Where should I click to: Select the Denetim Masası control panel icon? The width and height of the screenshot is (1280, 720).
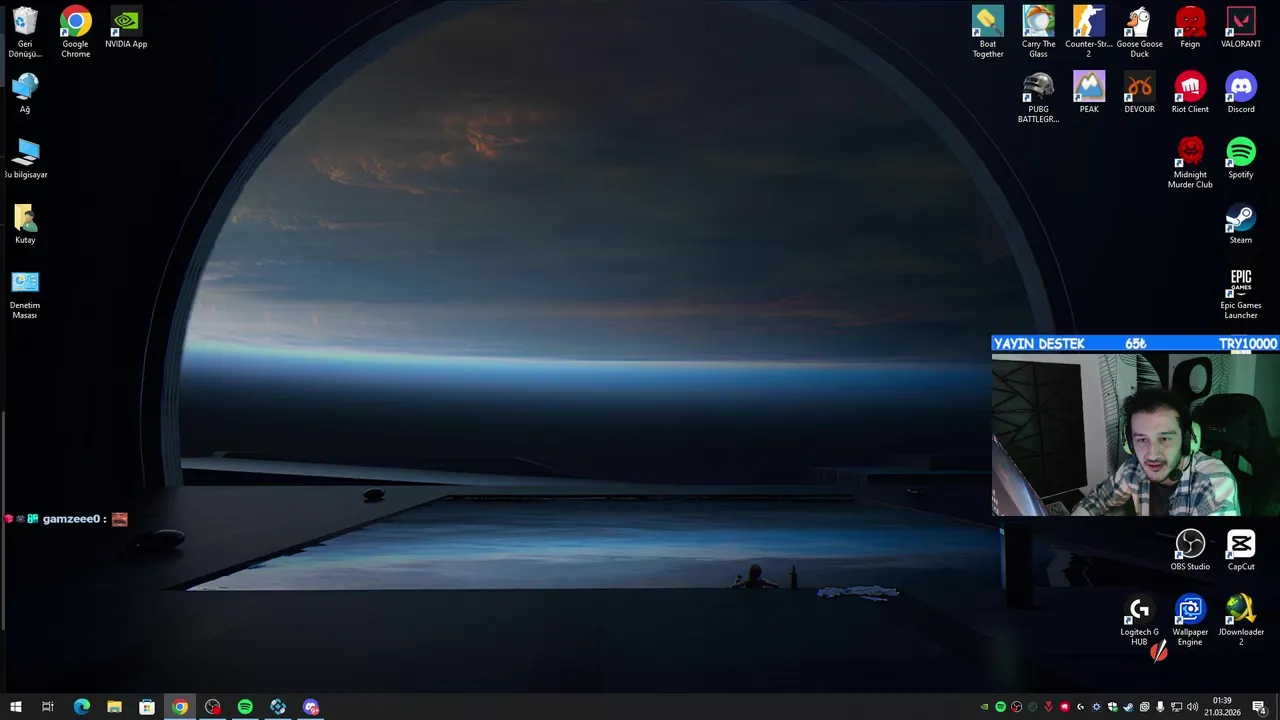25,294
